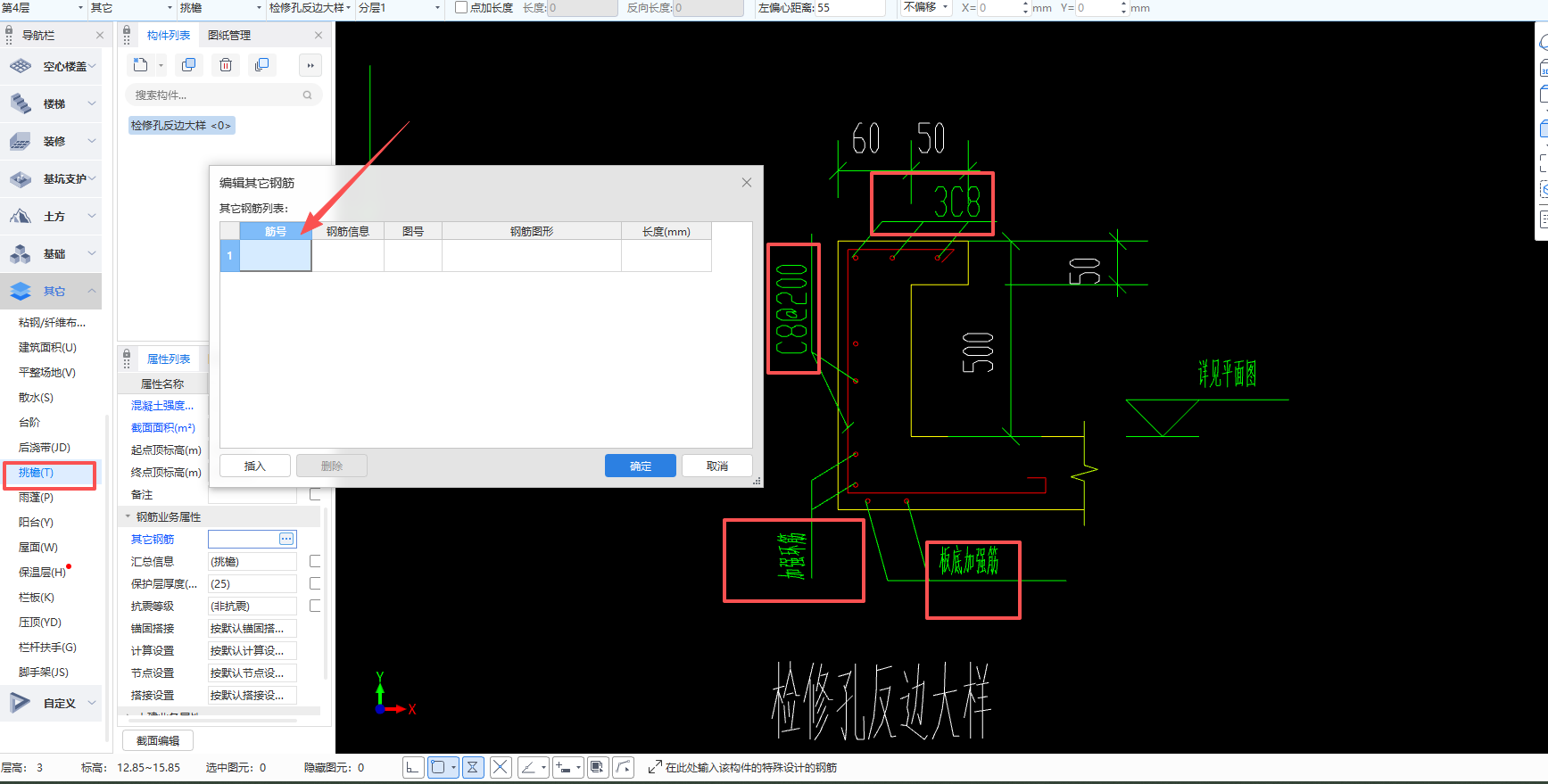The image size is (1548, 784).
Task: Click the hollow floor (空心楼盖) icon
Action: tap(21, 66)
